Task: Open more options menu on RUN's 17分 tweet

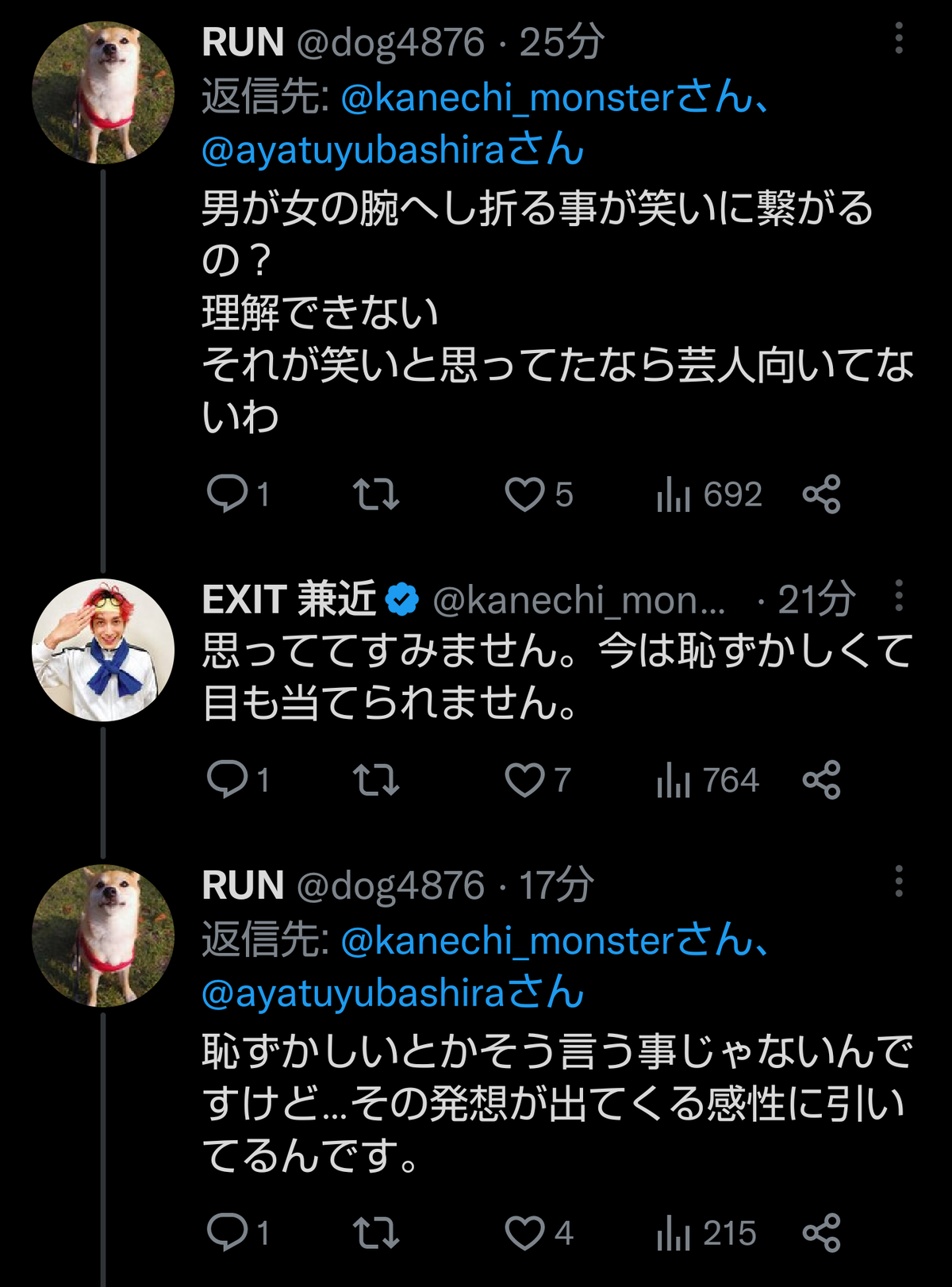Action: point(899,881)
